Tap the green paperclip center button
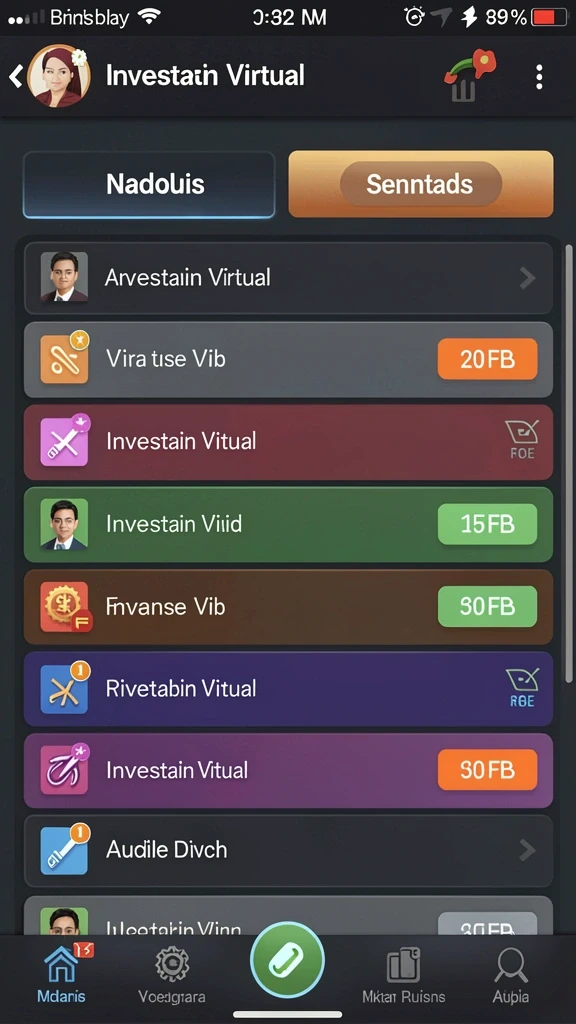Screen dimensions: 576x1024 [287, 960]
